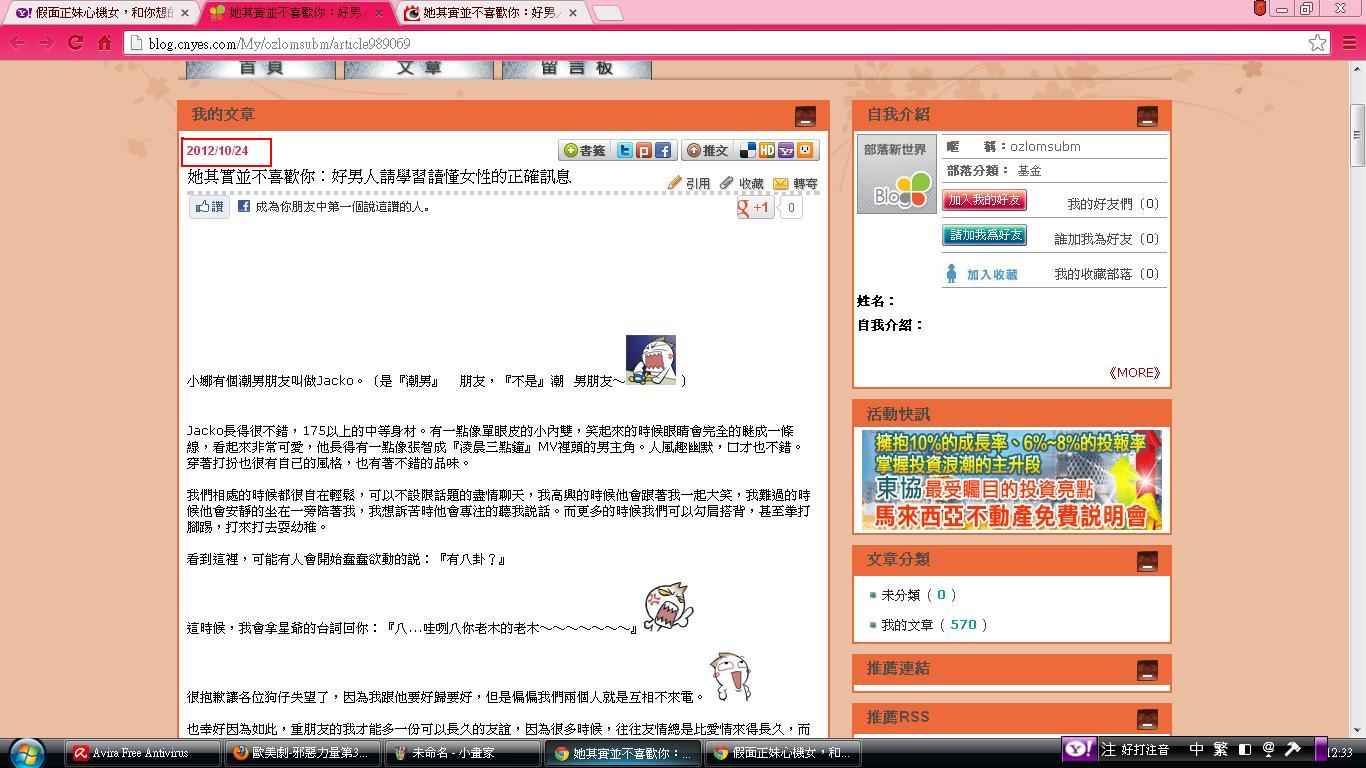The width and height of the screenshot is (1366, 768).
Task: Open the Firefox 歐美劇 taskbar window
Action: coord(303,753)
